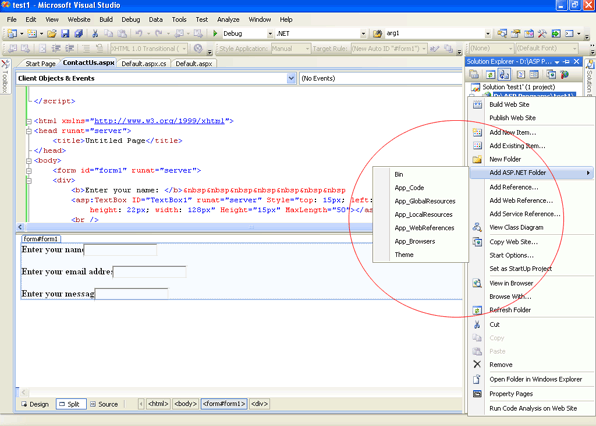
Task: Click the <div> breadcrumb tag selector
Action: [x=260, y=404]
